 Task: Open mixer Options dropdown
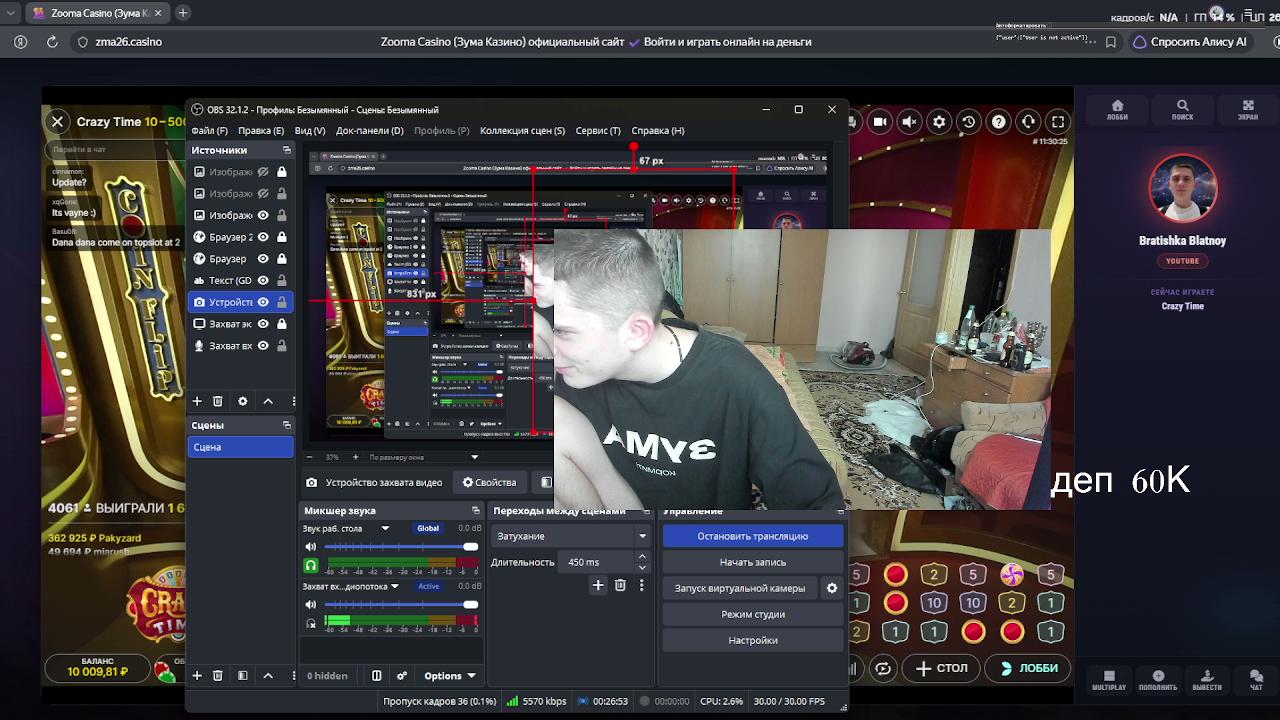coord(449,676)
